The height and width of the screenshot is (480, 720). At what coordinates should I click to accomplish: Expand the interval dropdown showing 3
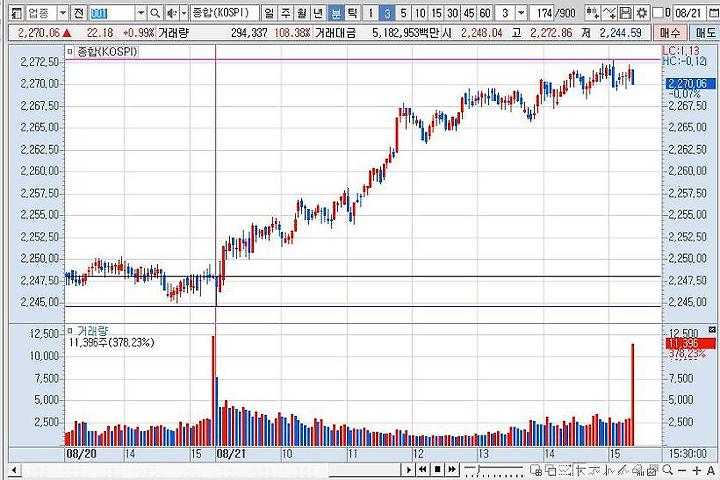coord(521,13)
